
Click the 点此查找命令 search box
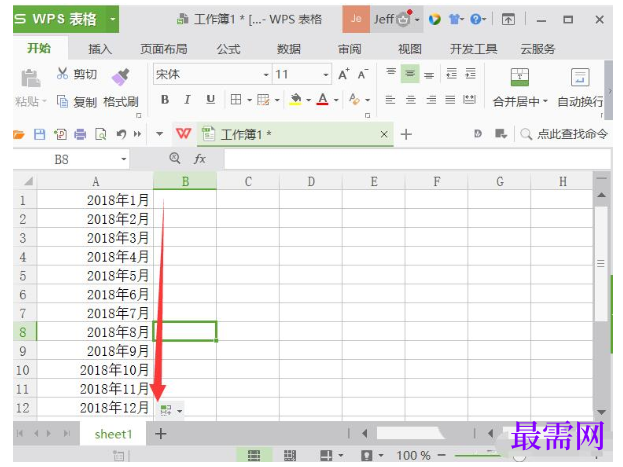564,134
